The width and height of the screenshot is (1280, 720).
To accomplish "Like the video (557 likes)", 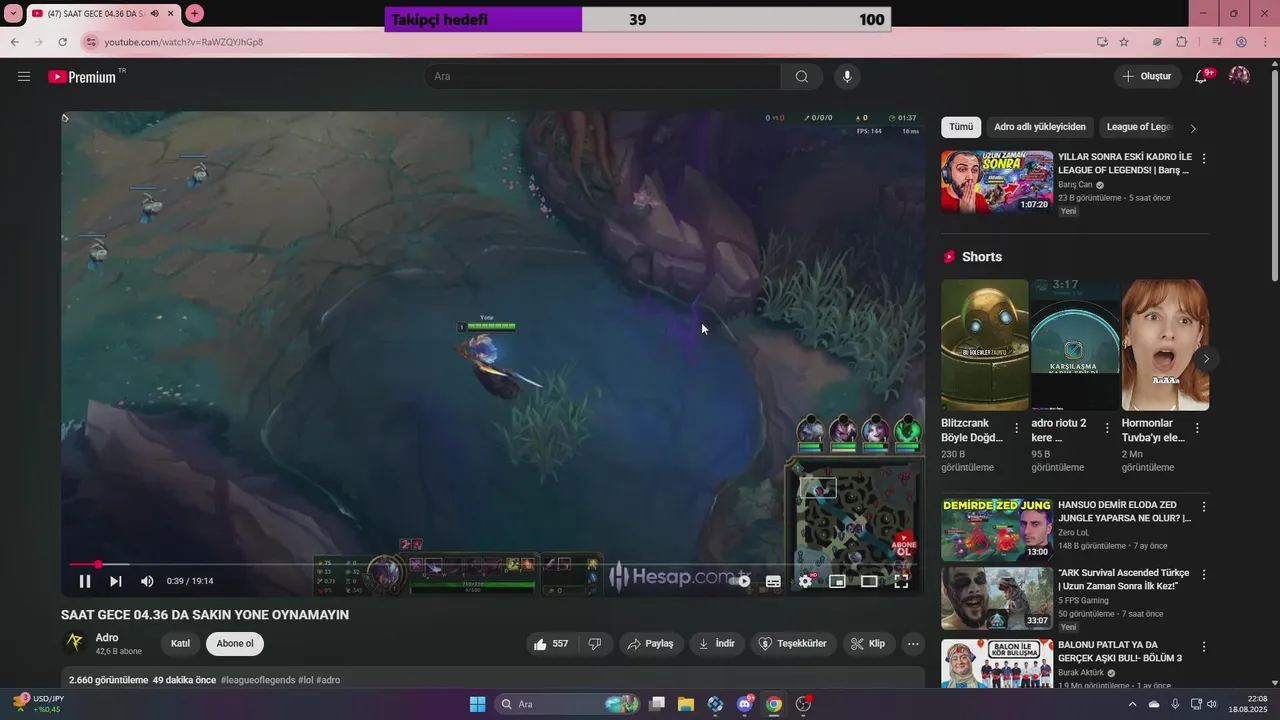I will pyautogui.click(x=551, y=644).
